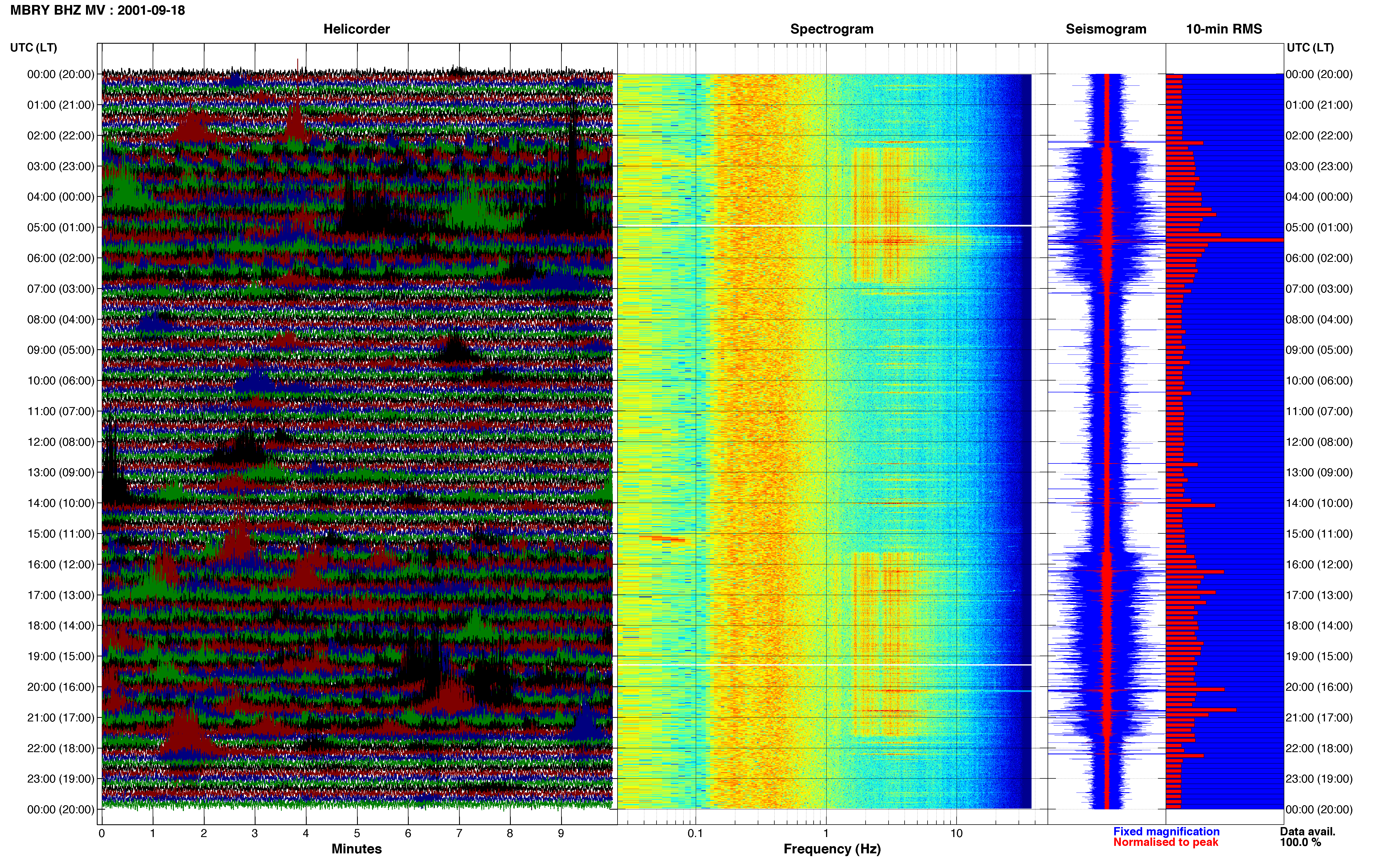Click the Frequency (Hz) axis label
Viewport: 1388px width, 868px height.
(832, 849)
